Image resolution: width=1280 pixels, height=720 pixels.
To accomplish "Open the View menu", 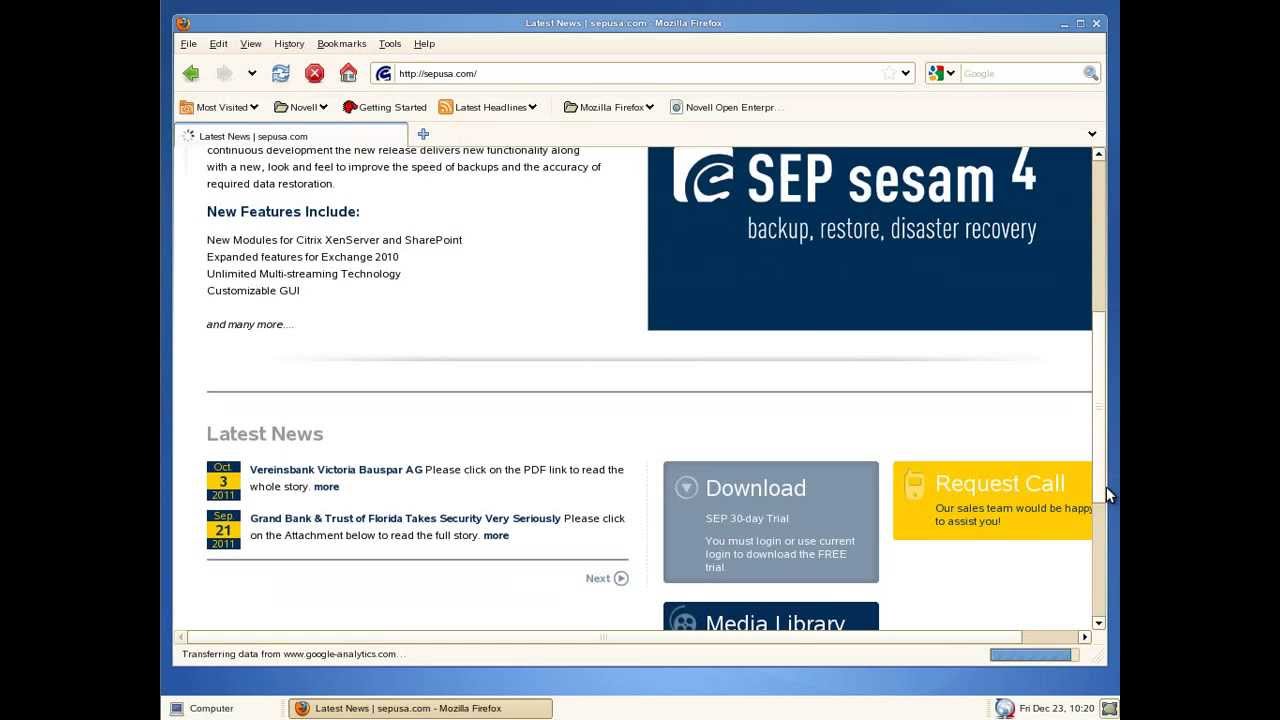I will pos(250,44).
